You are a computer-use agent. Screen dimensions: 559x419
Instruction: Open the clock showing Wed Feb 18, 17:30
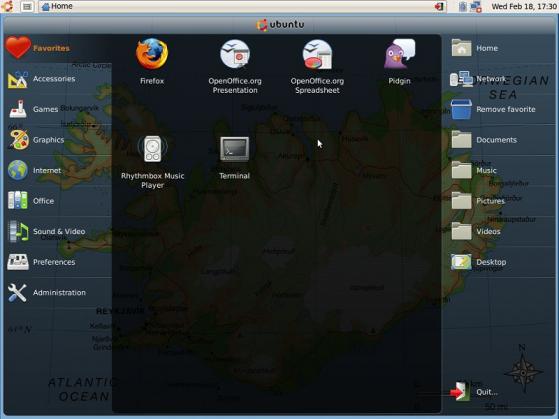tap(524, 6)
